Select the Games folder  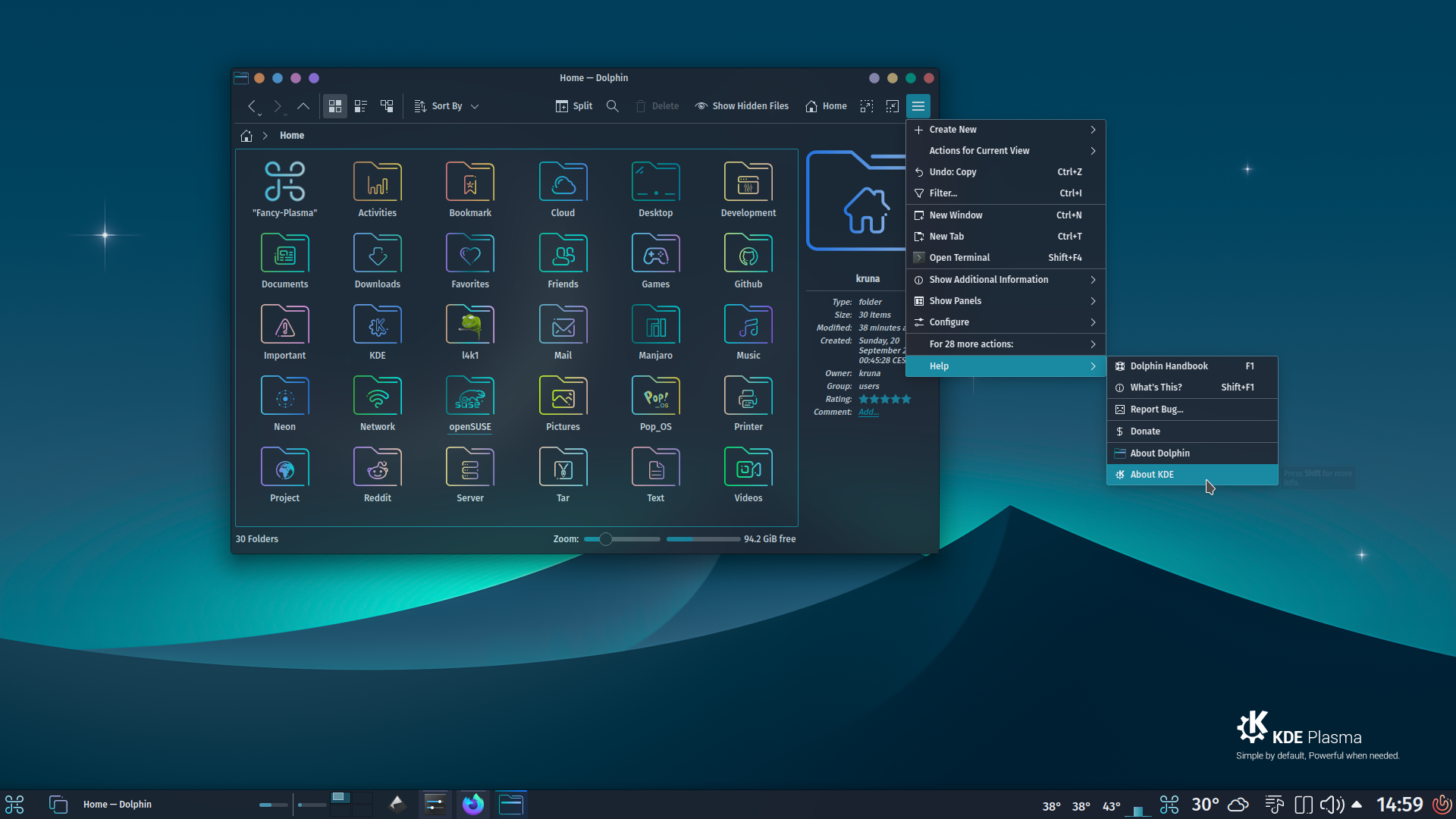click(x=656, y=260)
